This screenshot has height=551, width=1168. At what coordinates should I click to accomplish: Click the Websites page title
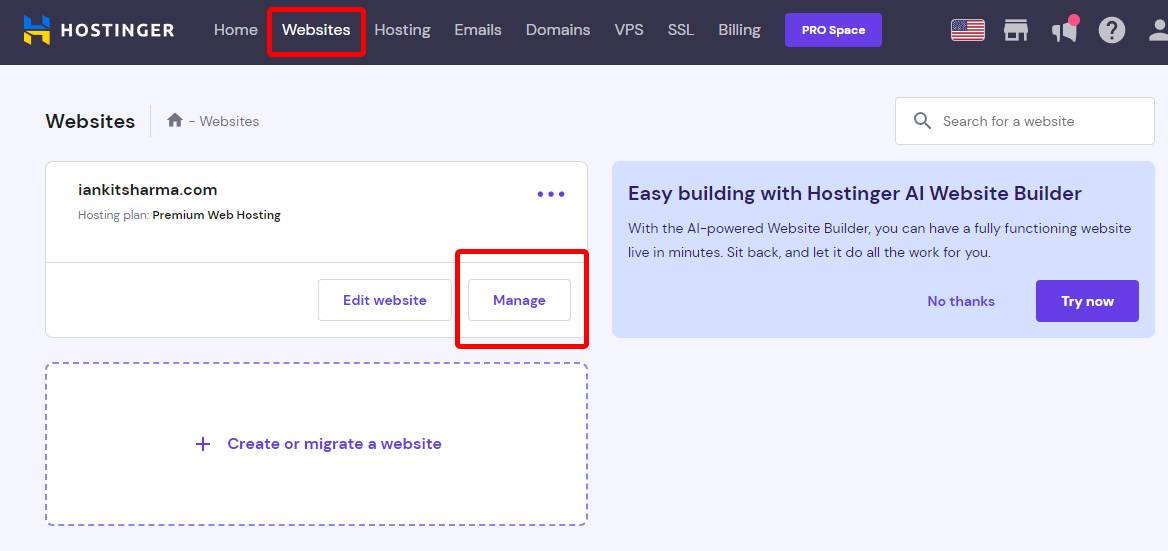[90, 121]
